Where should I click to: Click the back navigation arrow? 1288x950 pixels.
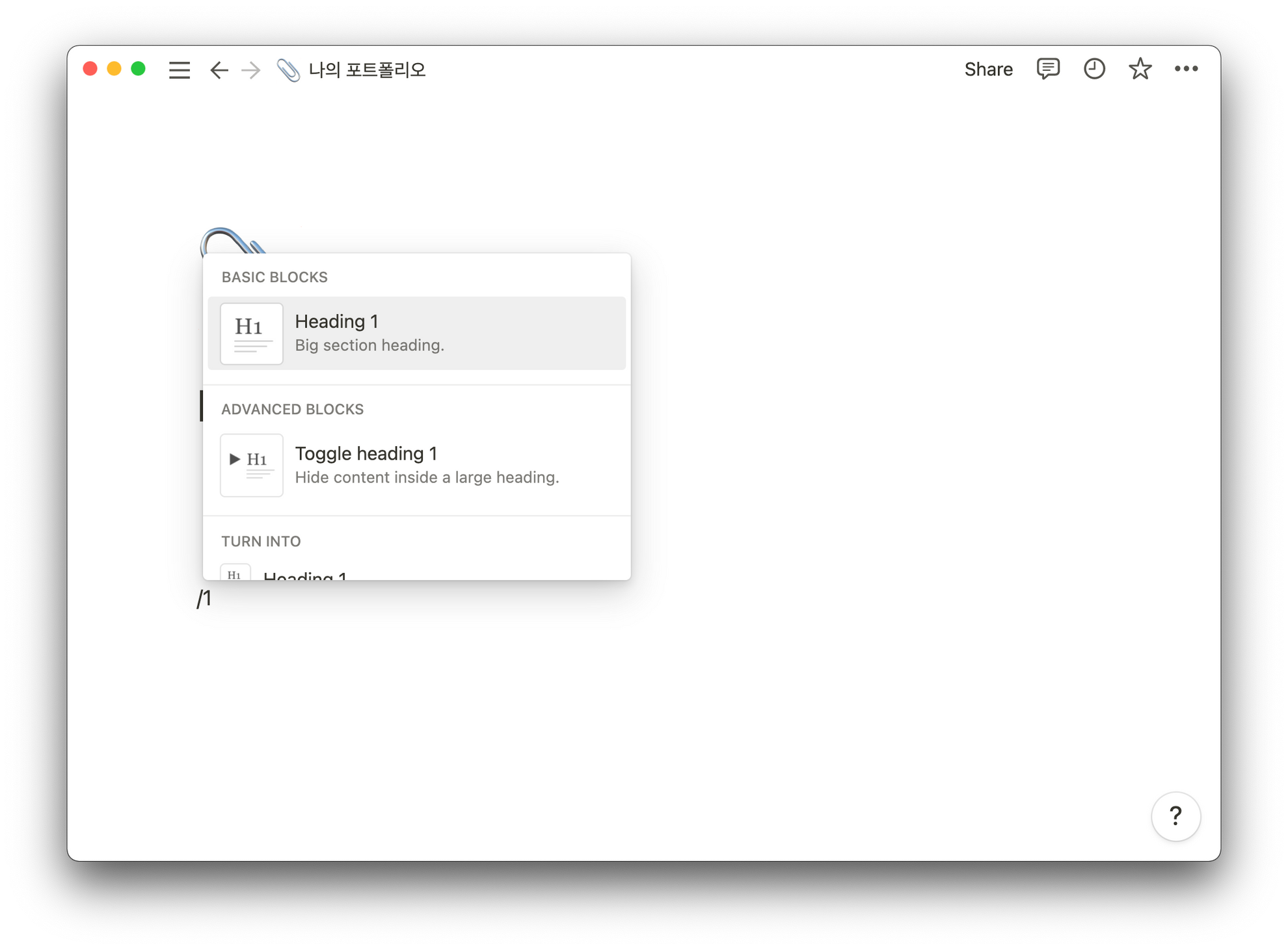(219, 70)
